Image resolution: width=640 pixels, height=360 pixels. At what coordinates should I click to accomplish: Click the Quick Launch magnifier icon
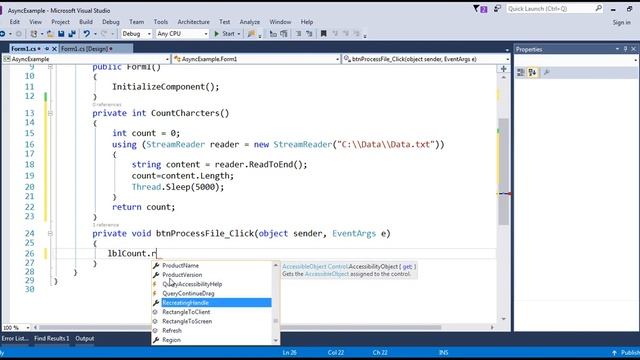click(x=598, y=8)
